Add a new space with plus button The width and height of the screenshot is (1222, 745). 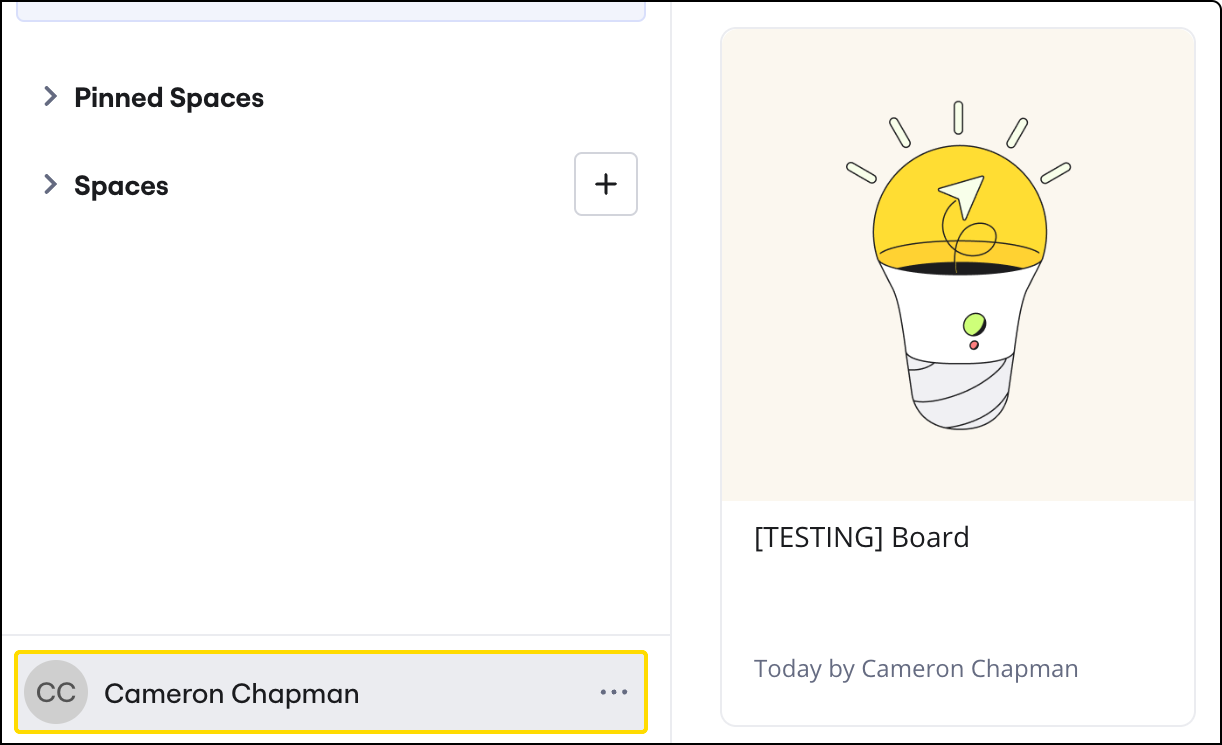click(x=605, y=184)
